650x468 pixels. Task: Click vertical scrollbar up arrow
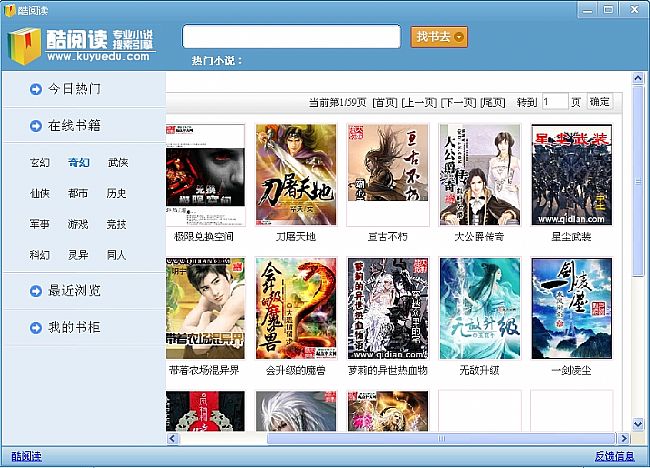(x=638, y=78)
